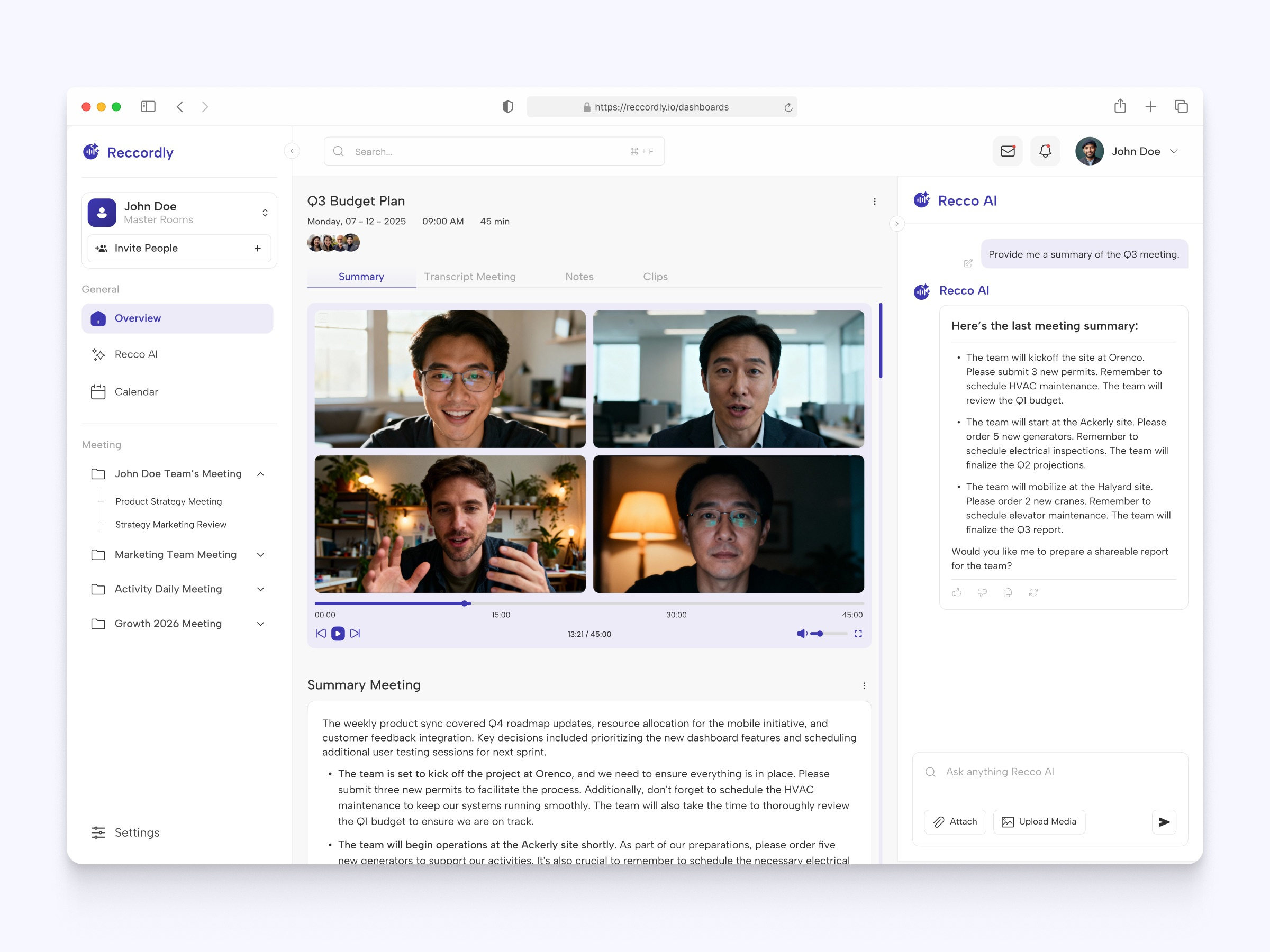The height and width of the screenshot is (952, 1270).
Task: Copy the Recco AI summary response
Action: tap(1008, 592)
